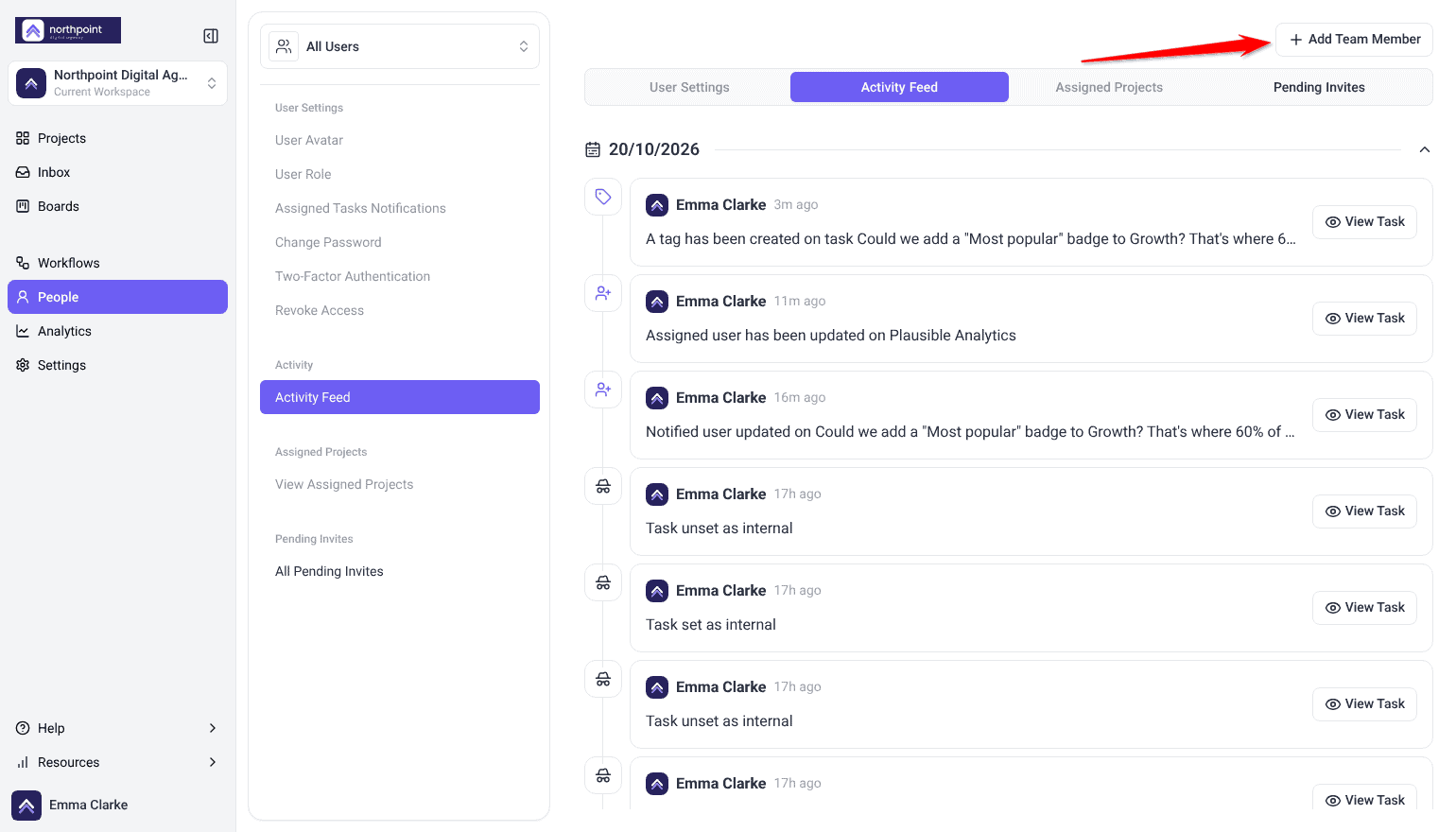Click the Boards icon in sidebar
1456x832 pixels.
[x=23, y=206]
